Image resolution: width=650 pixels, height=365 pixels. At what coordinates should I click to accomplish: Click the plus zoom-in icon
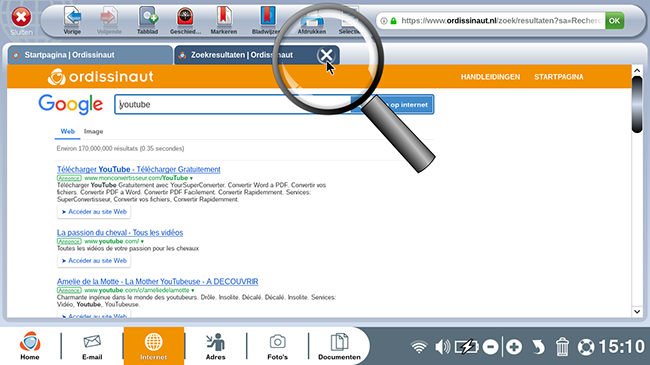tap(514, 347)
